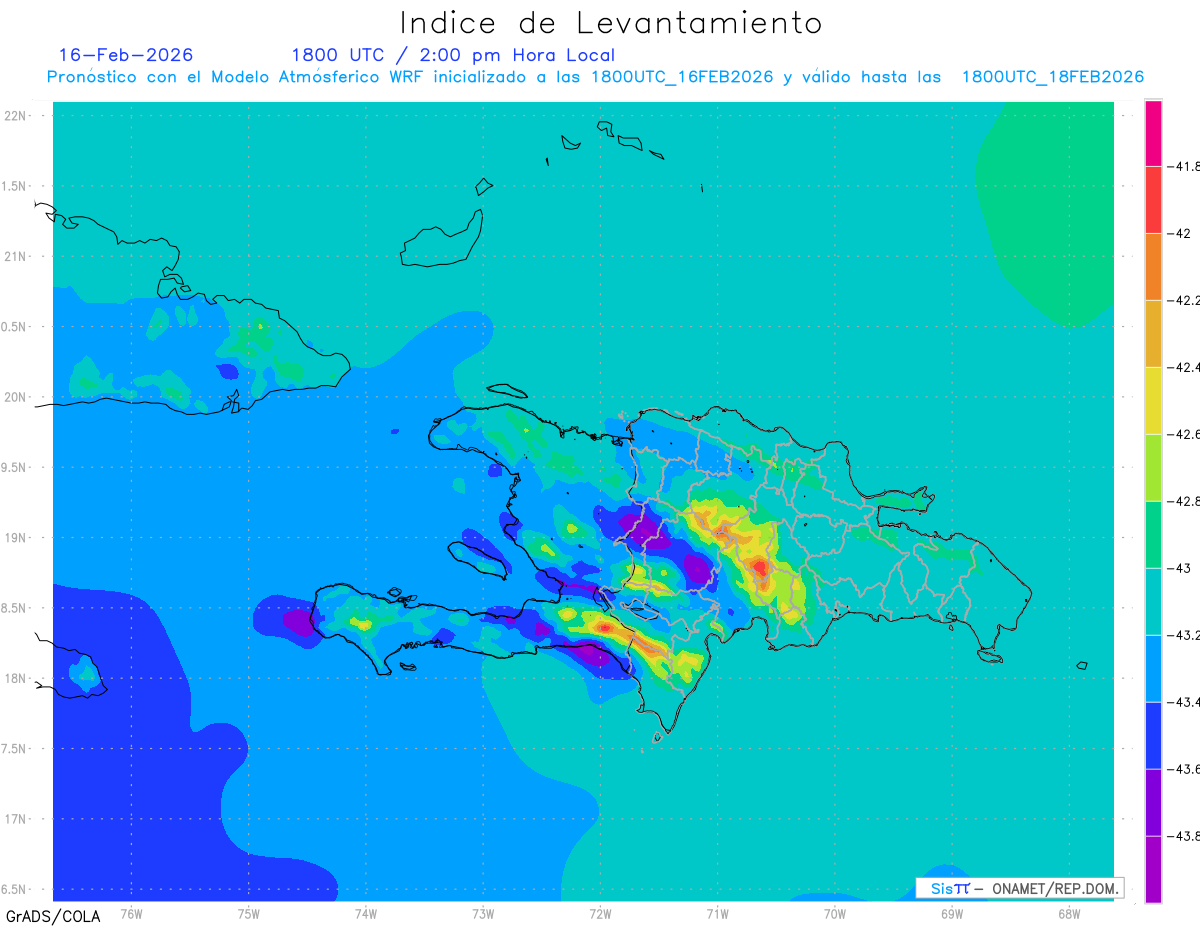This screenshot has height=927, width=1200.
Task: Click the '1800UTC_18FEB2026' valid-until timestamp
Action: [1053, 77]
